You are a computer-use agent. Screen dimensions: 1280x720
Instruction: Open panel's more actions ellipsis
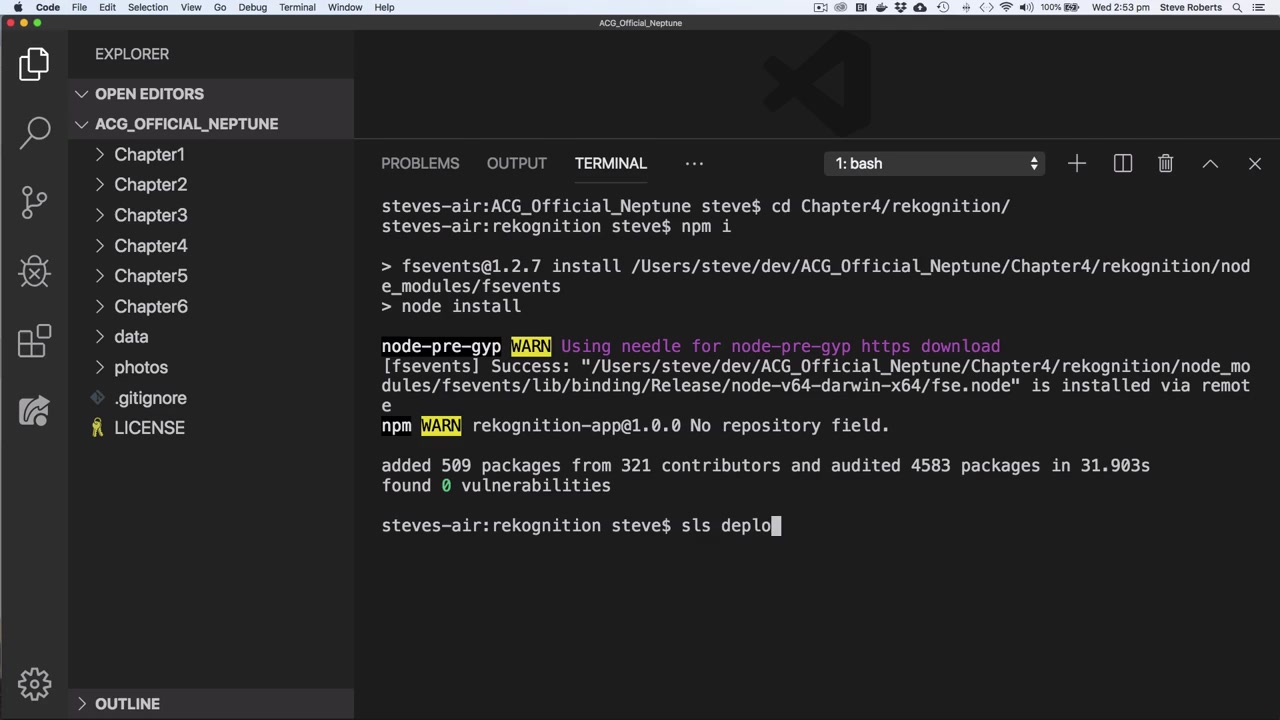(694, 163)
